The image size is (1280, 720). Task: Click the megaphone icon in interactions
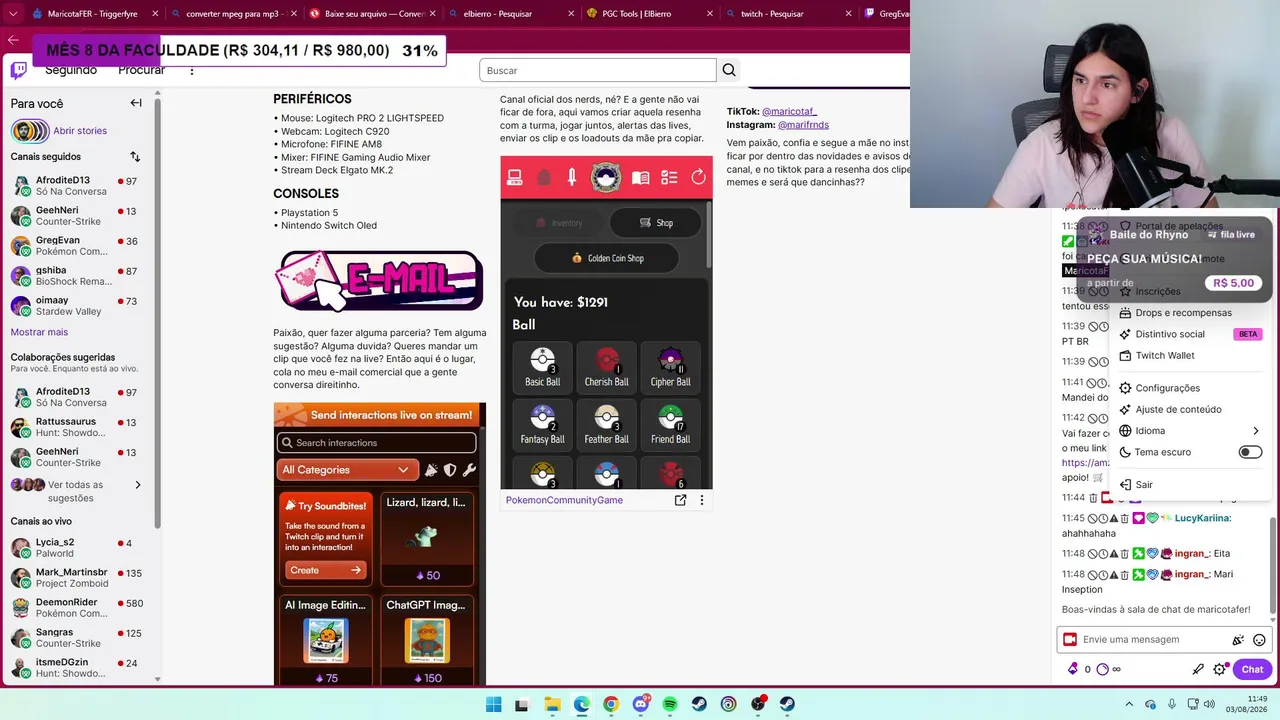coord(431,470)
